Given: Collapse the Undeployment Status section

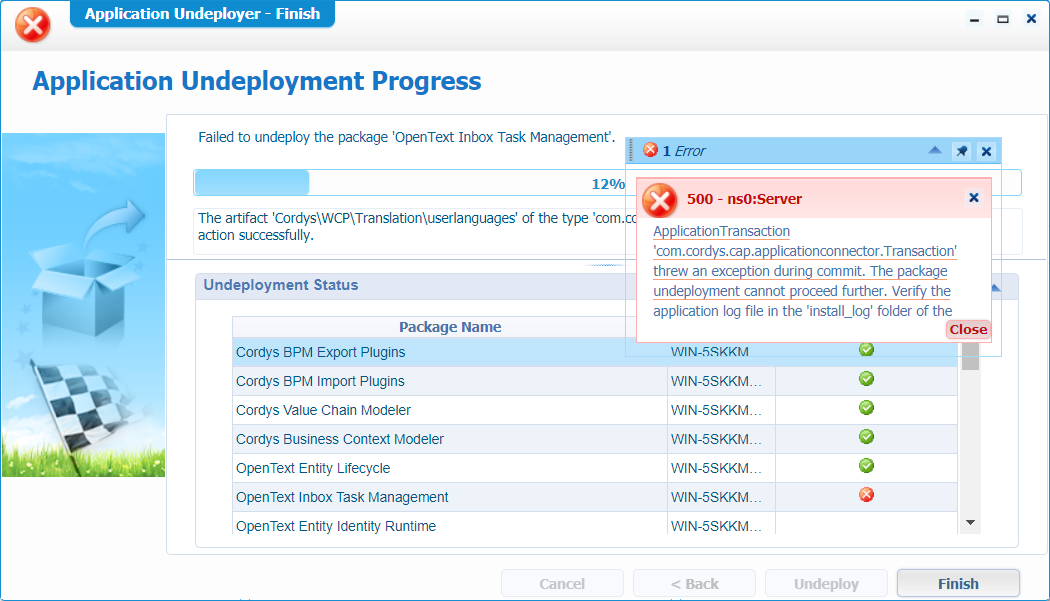Looking at the screenshot, I should (996, 287).
